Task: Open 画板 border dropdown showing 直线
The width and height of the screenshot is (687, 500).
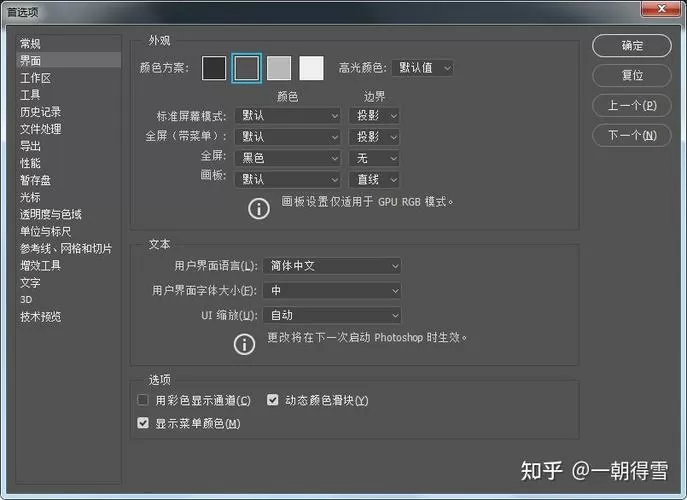Action: (x=374, y=179)
